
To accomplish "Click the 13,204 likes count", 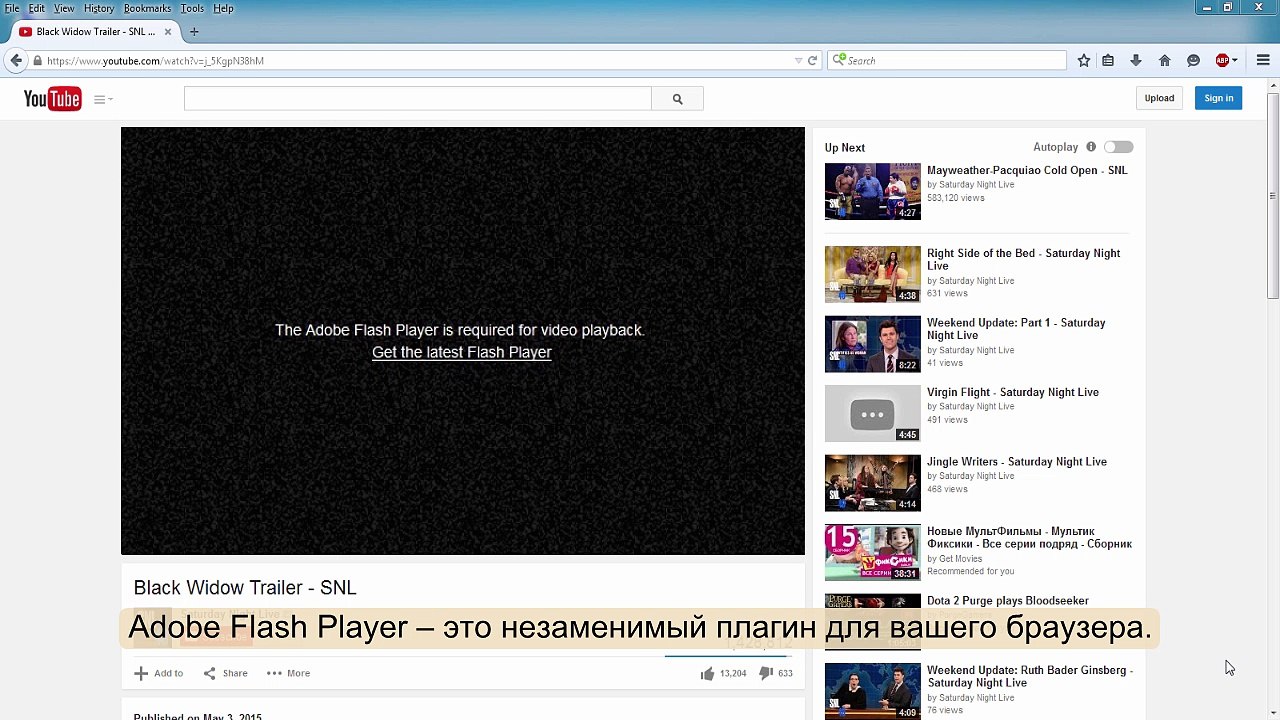I will point(733,673).
